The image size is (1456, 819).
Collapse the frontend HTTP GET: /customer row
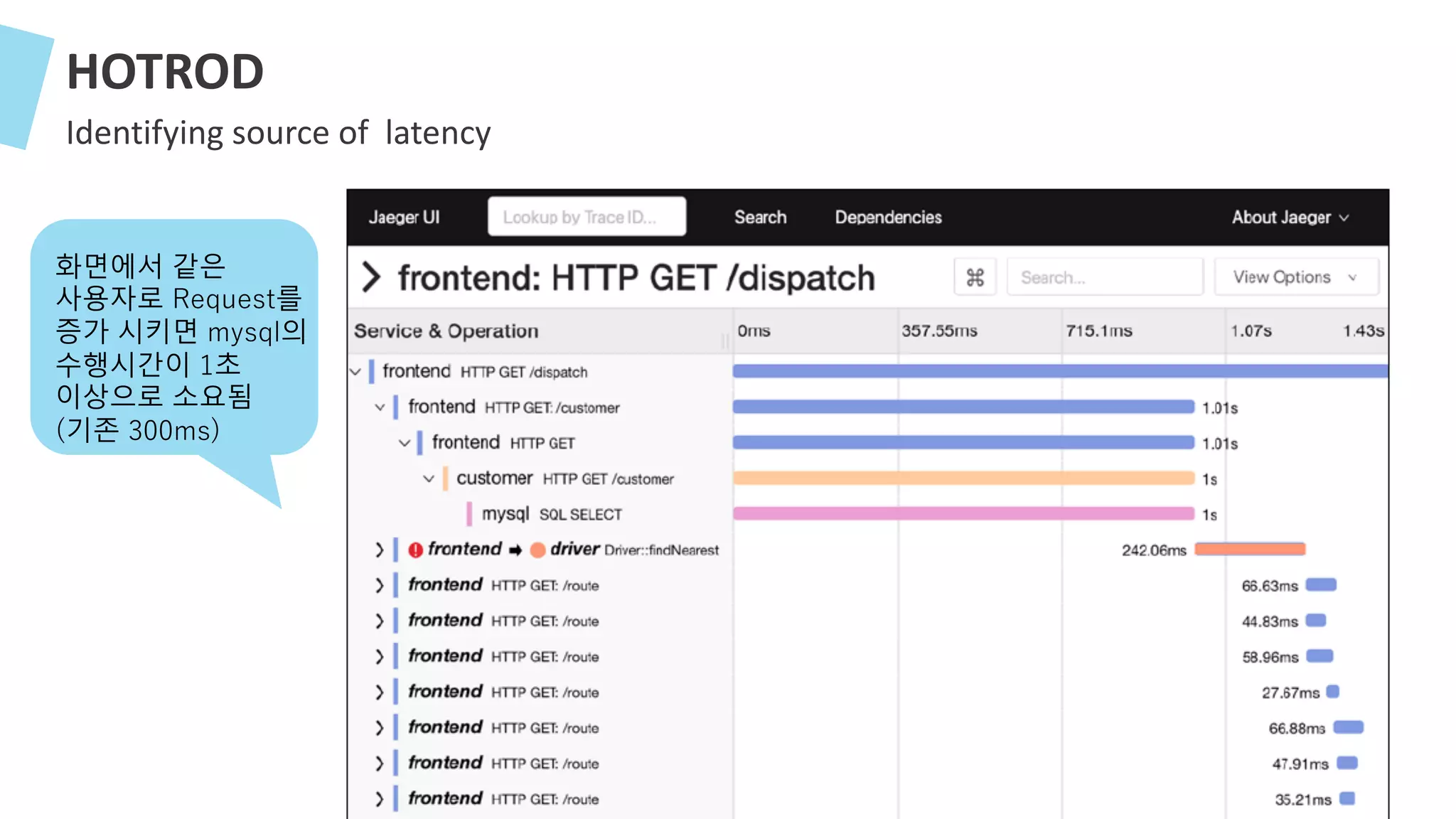click(x=380, y=407)
